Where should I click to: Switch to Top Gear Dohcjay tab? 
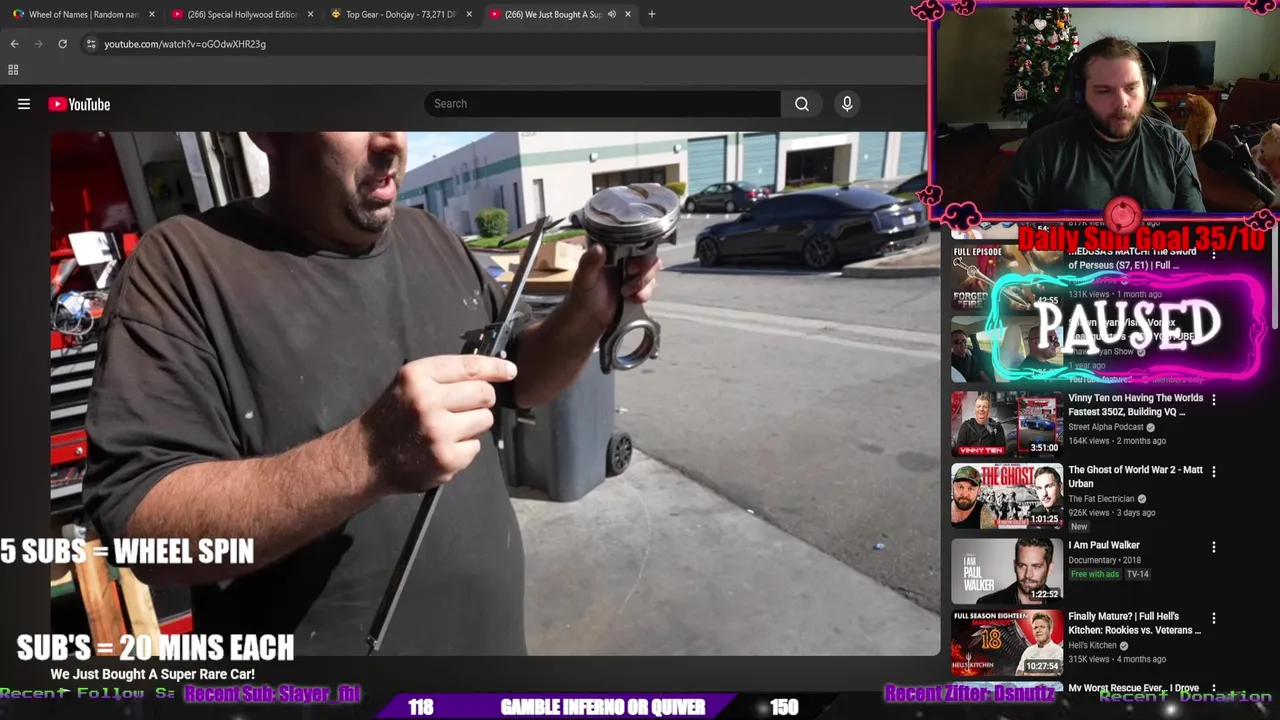(x=401, y=14)
